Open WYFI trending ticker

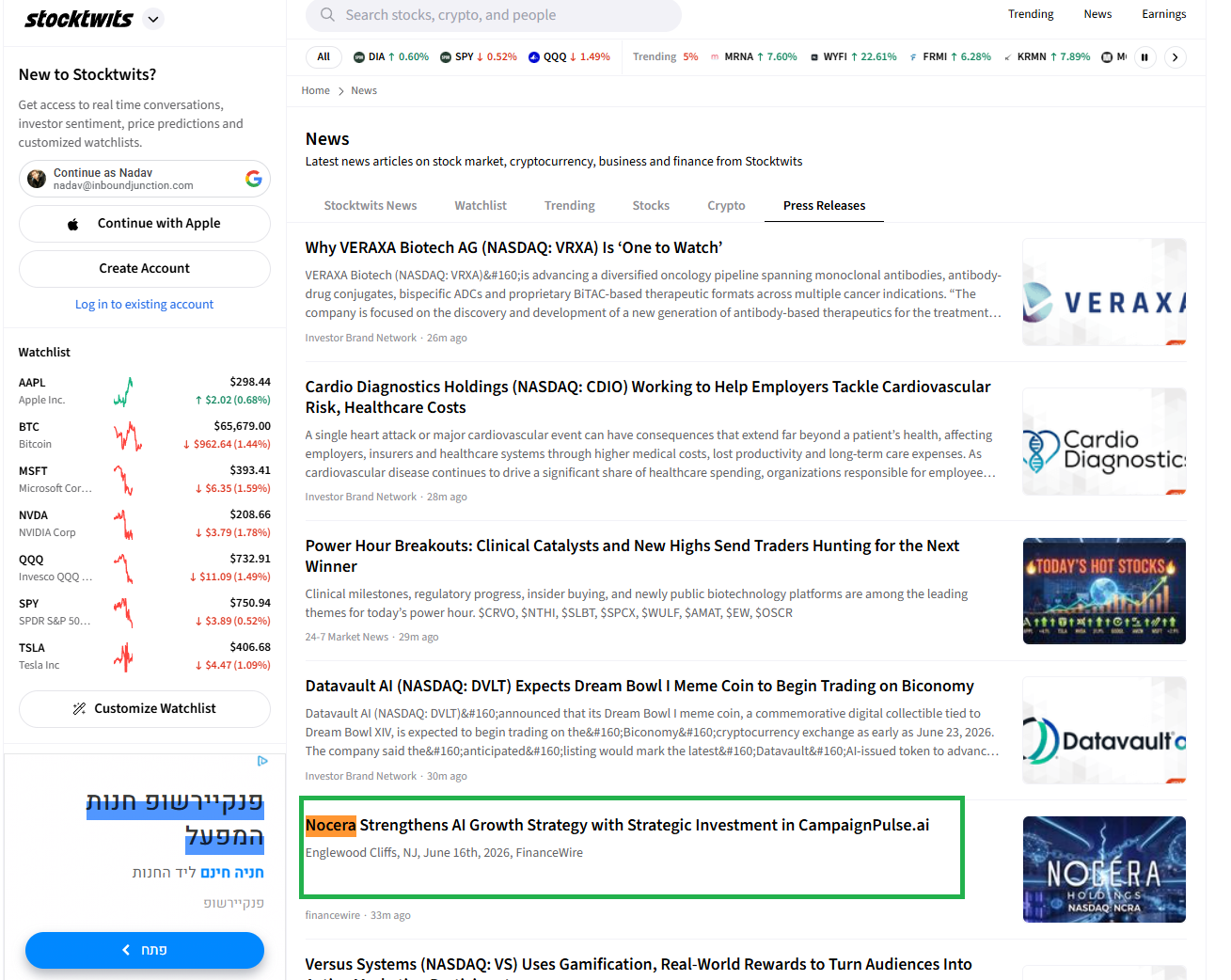853,57
